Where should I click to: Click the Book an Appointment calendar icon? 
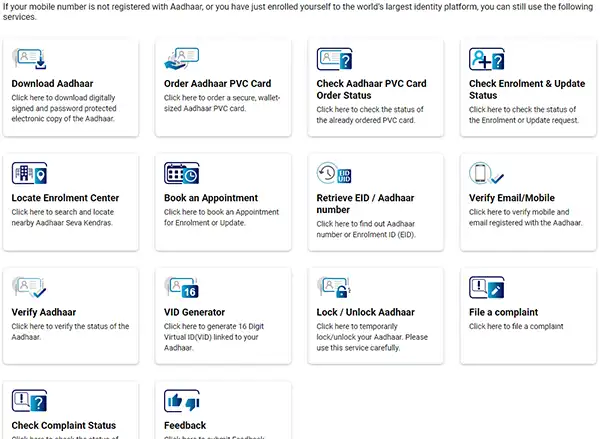click(182, 173)
